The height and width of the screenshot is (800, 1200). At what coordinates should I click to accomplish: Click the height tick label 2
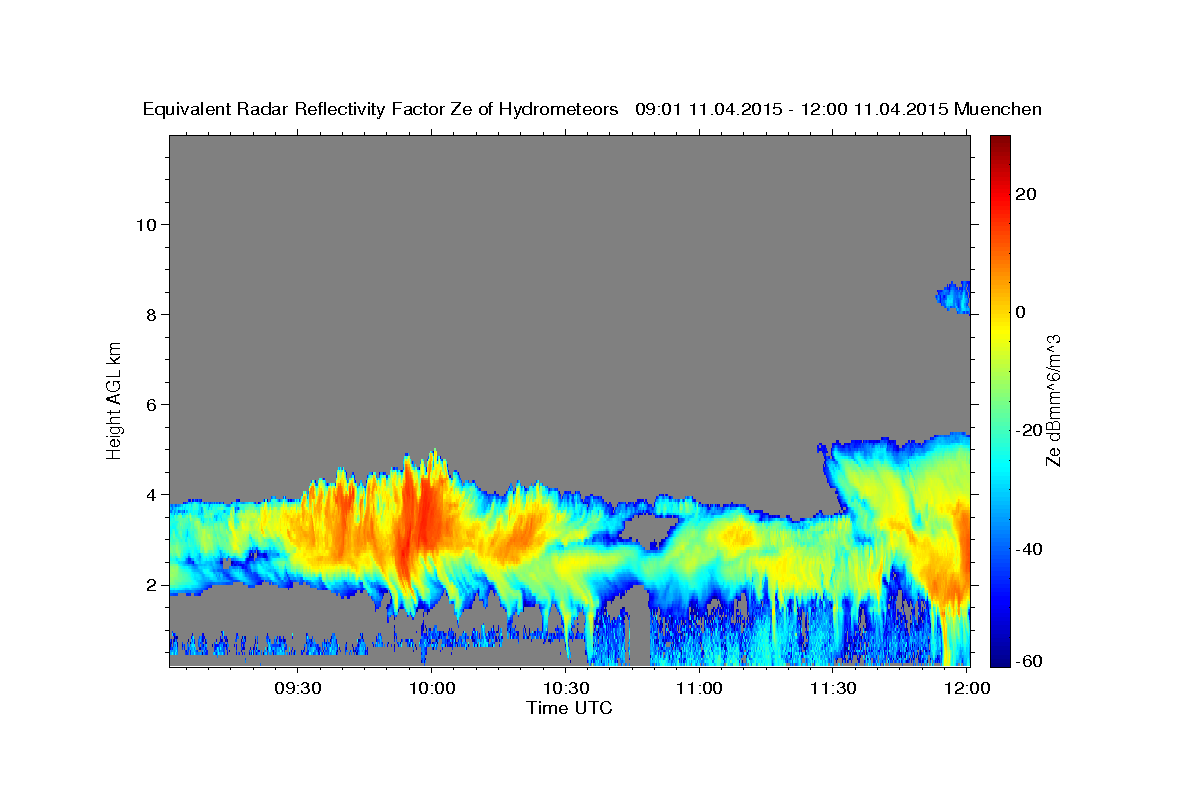coord(151,584)
